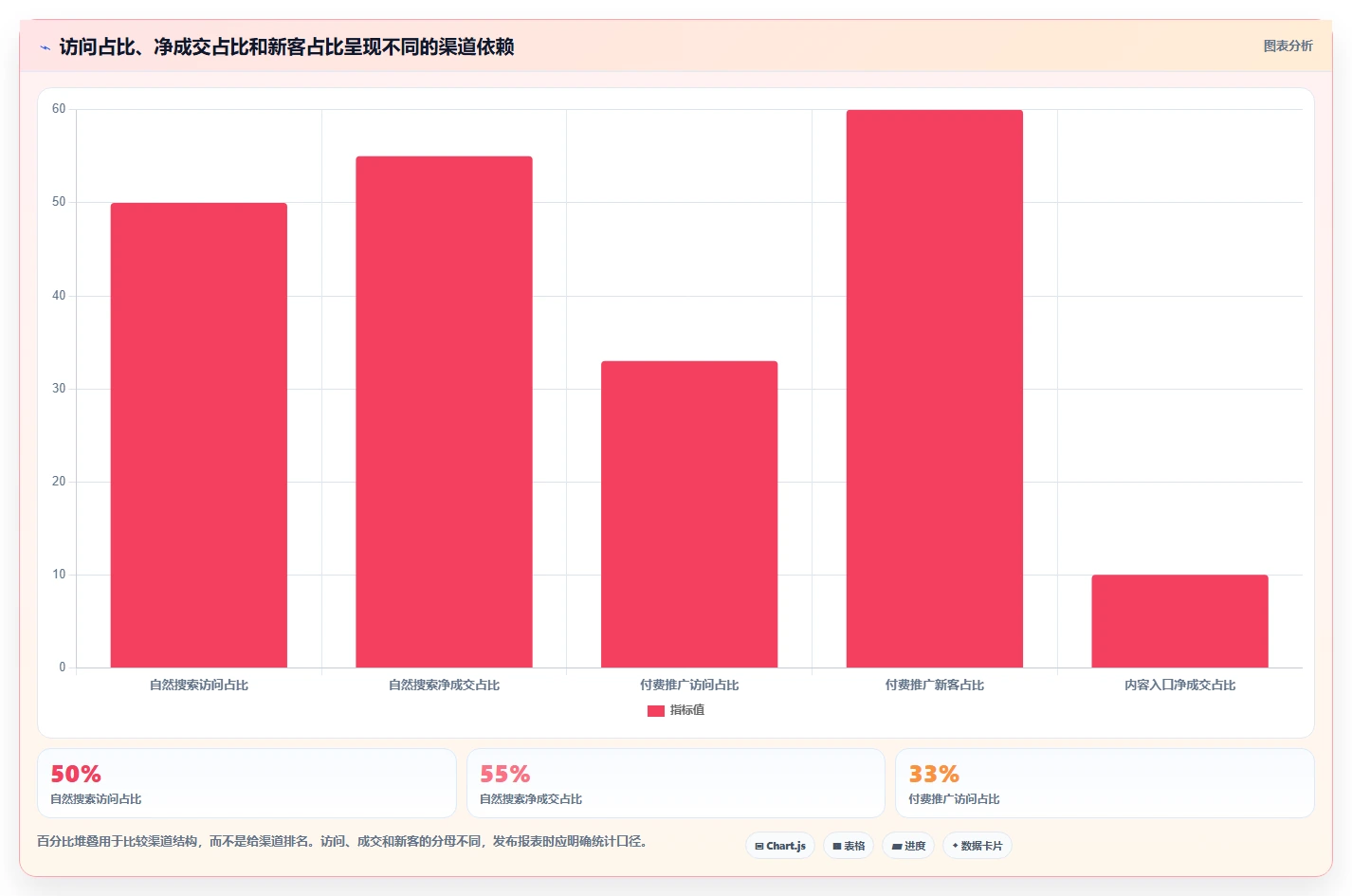Click the 数据卡片 tag icon
The image size is (1352, 896).
pos(955,846)
